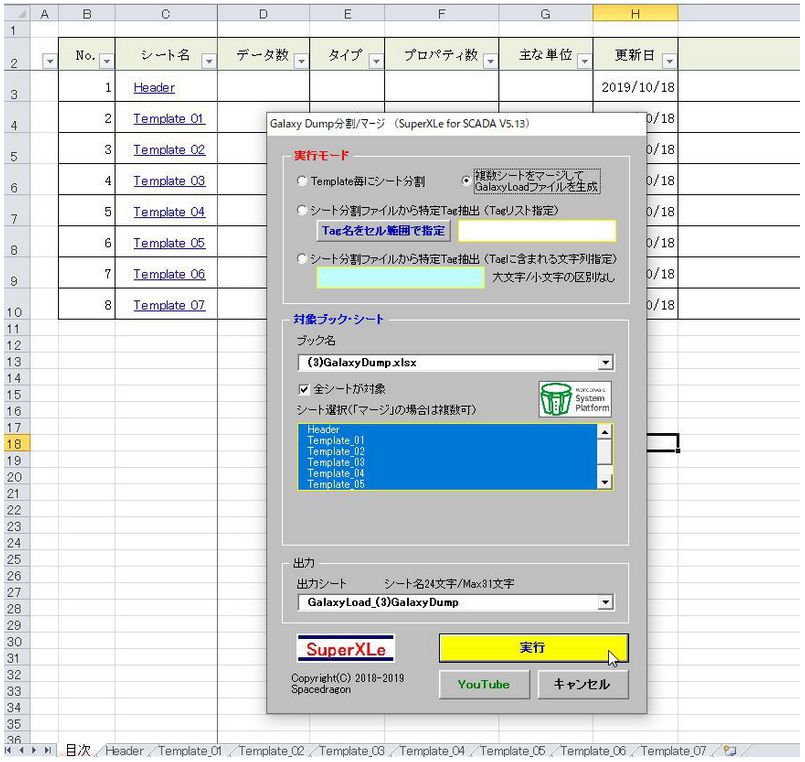Open the filter dropdown for シート名 column
Viewport: 805px width, 762px height.
[x=209, y=62]
